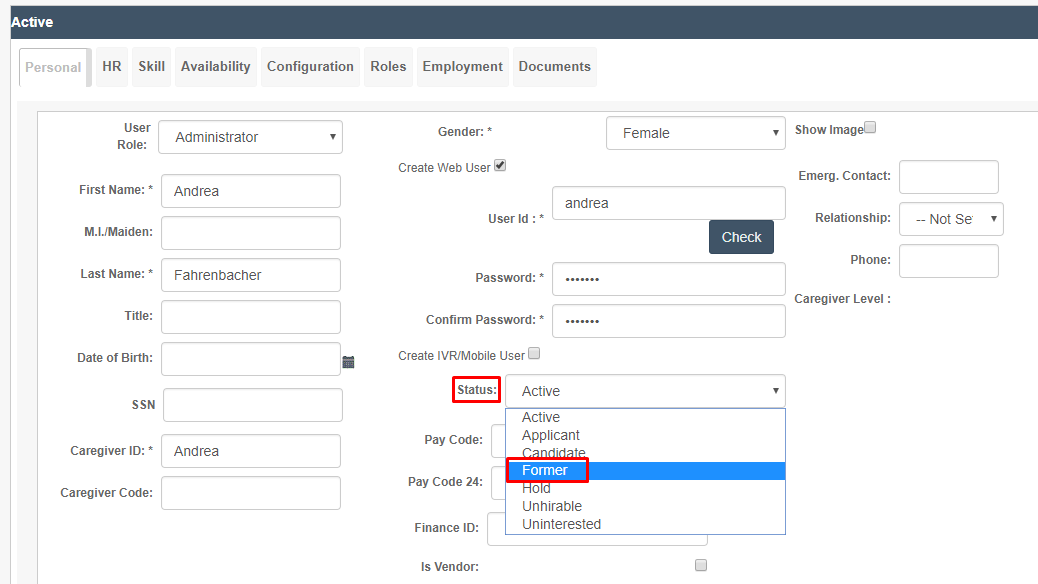The image size is (1038, 584).
Task: Tick the Is Vendor checkbox
Action: click(x=701, y=565)
